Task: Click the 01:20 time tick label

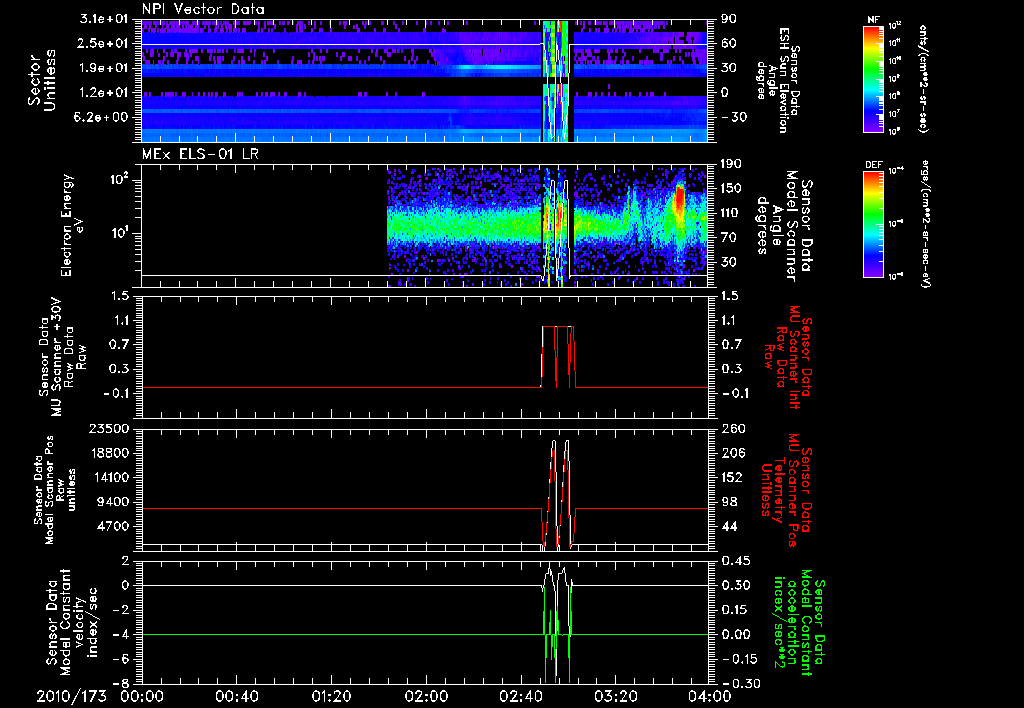Action: (331, 696)
